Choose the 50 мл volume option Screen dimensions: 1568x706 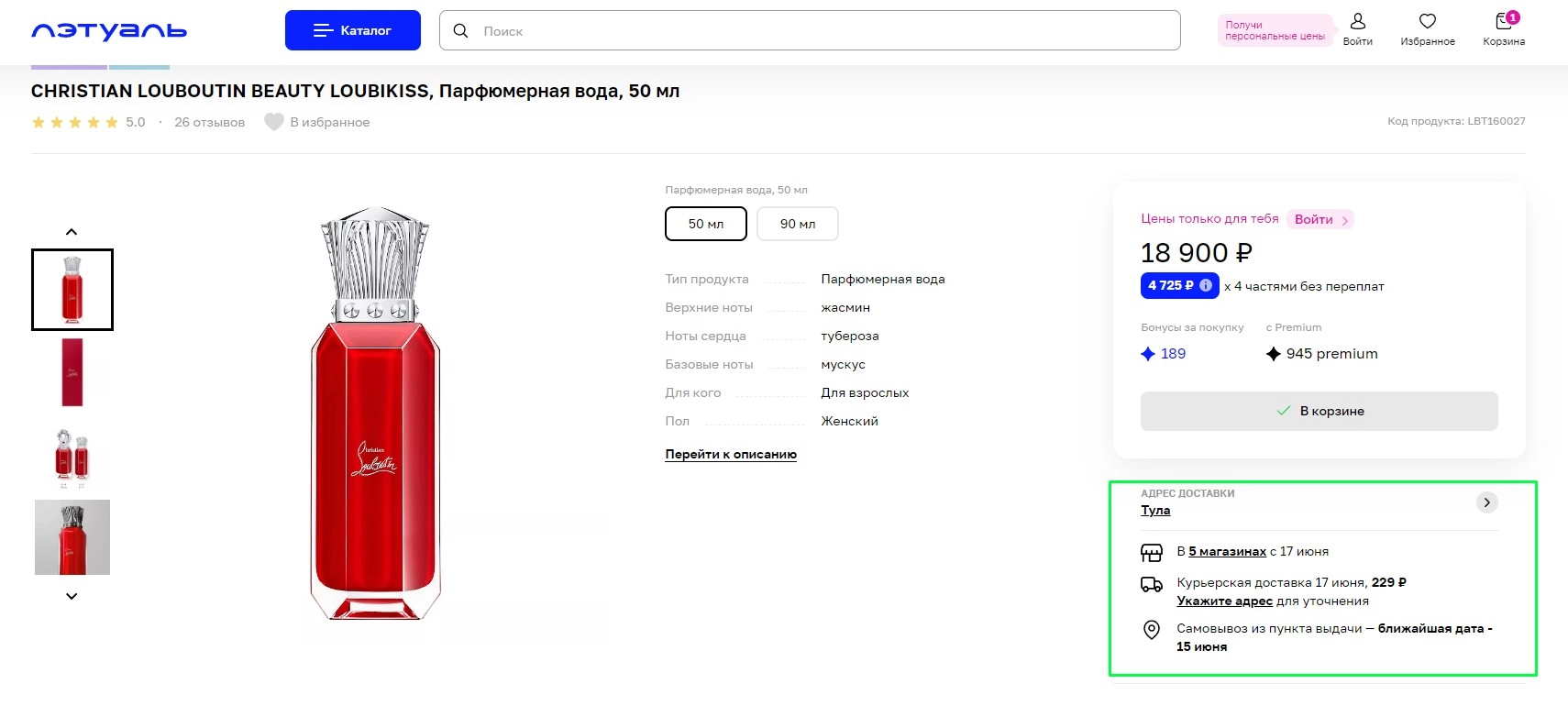point(706,224)
